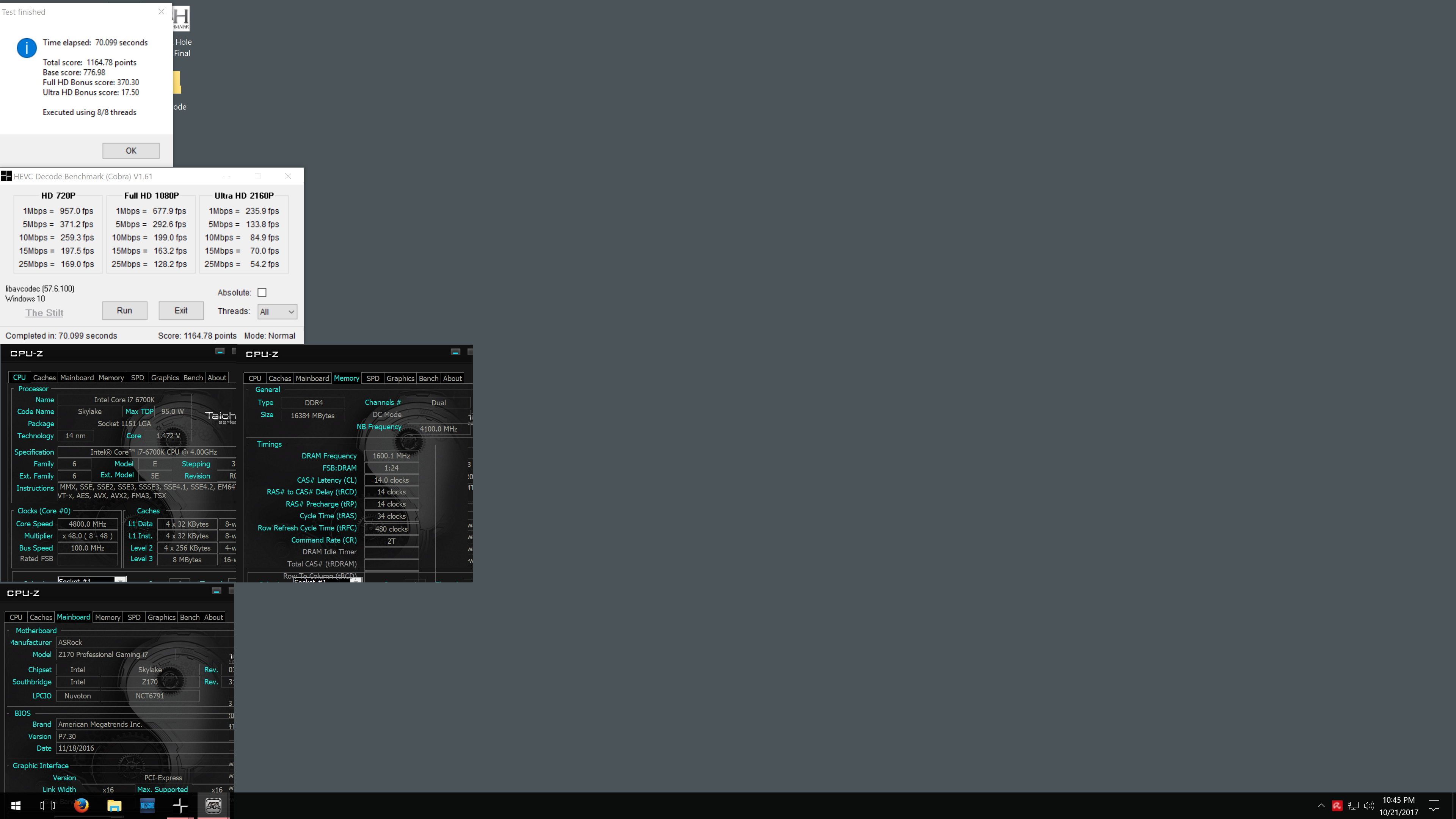Switch to SPD tab in CPU-Z processor window
The height and width of the screenshot is (819, 1456).
(x=137, y=378)
